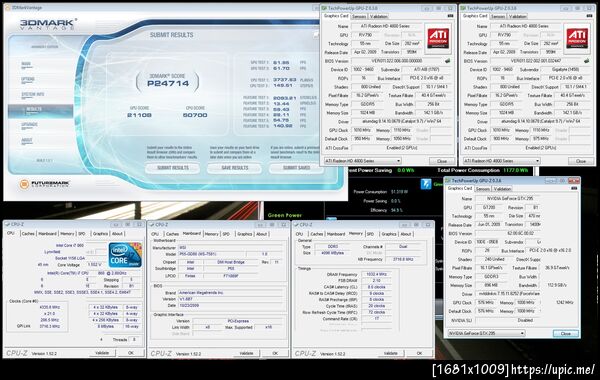This screenshot has width=600, height=380.
Task: Click Validate in CPU-Z window showing MSI mainboard
Action: point(246,353)
